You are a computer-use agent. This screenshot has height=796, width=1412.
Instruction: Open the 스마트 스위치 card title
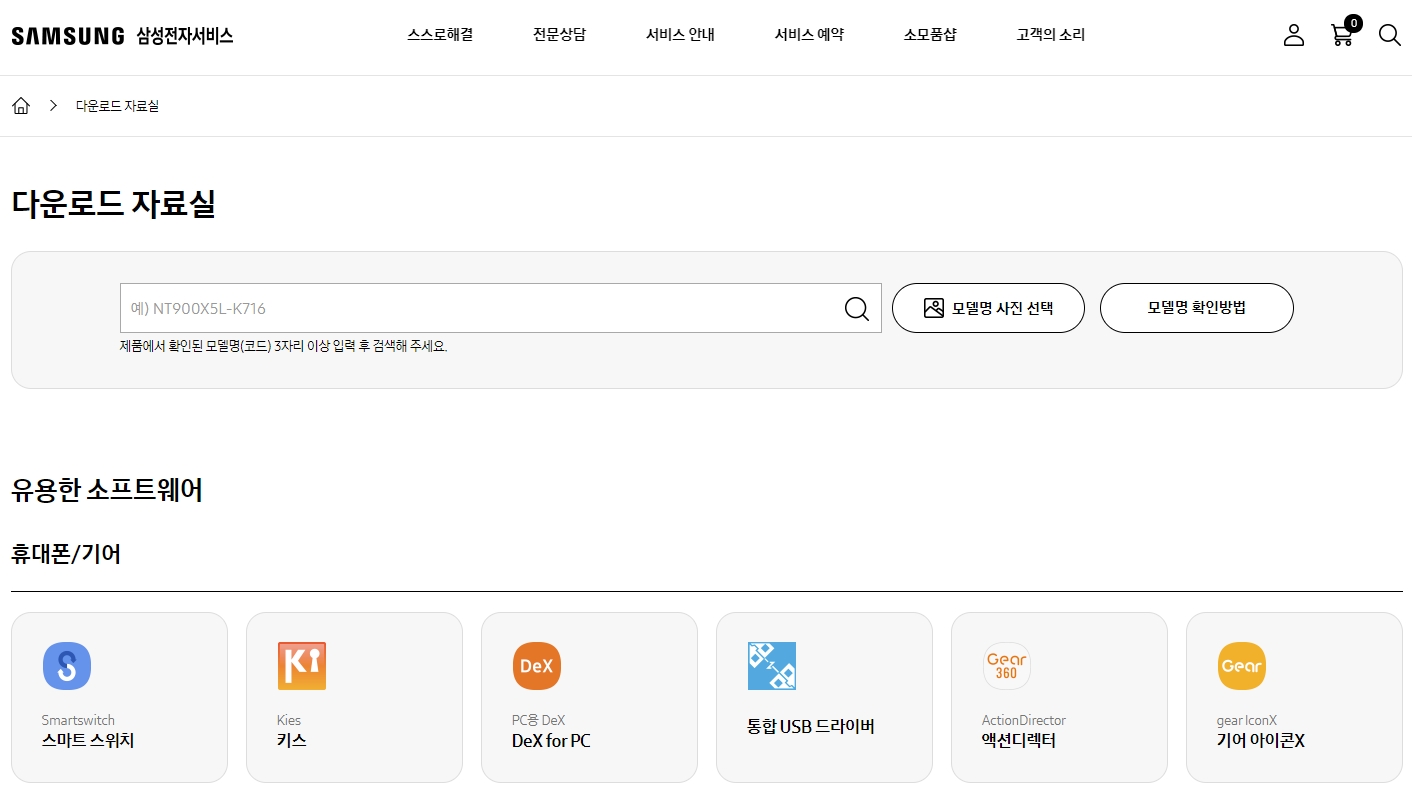88,741
